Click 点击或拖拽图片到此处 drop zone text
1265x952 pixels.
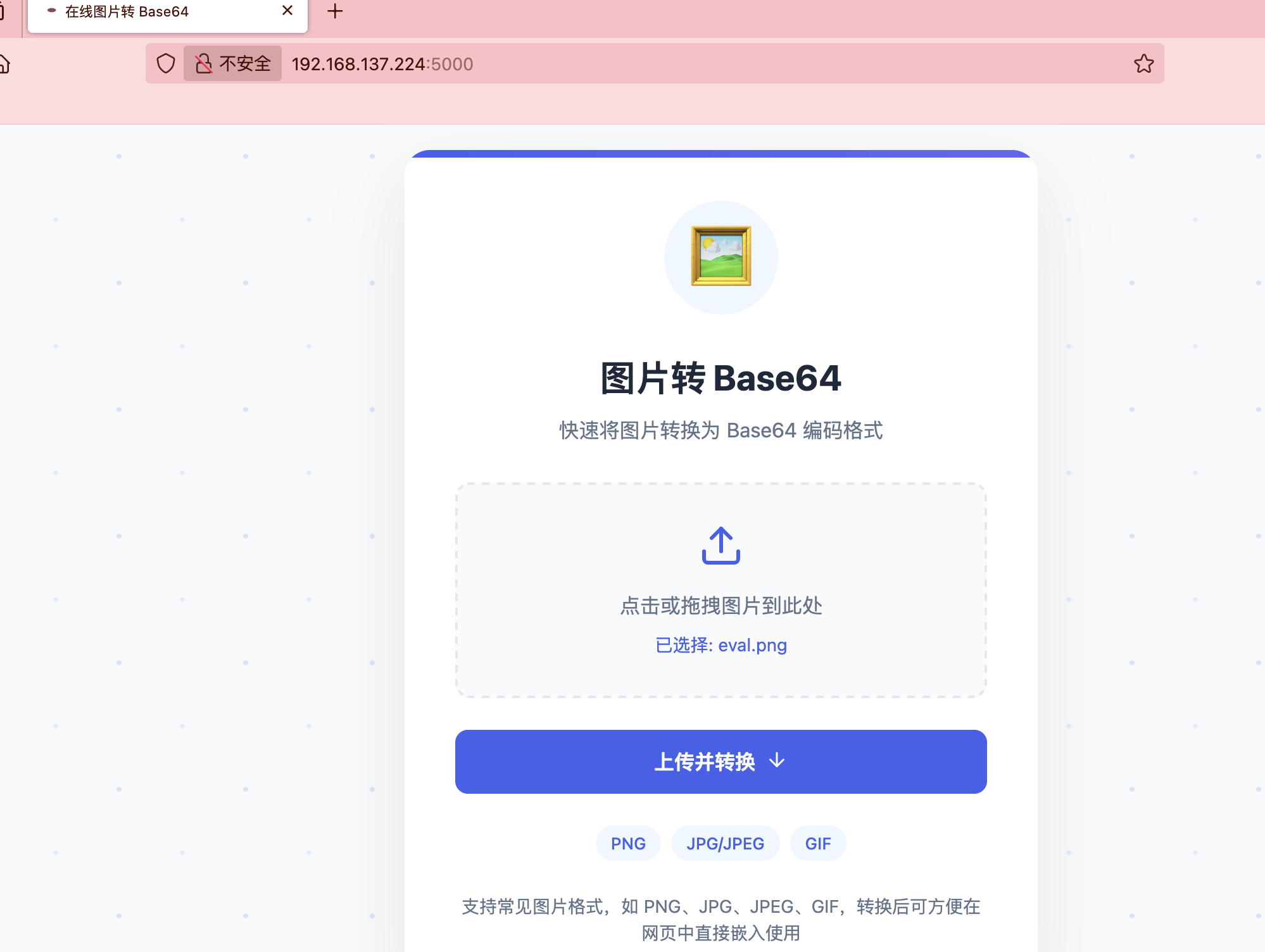(721, 606)
